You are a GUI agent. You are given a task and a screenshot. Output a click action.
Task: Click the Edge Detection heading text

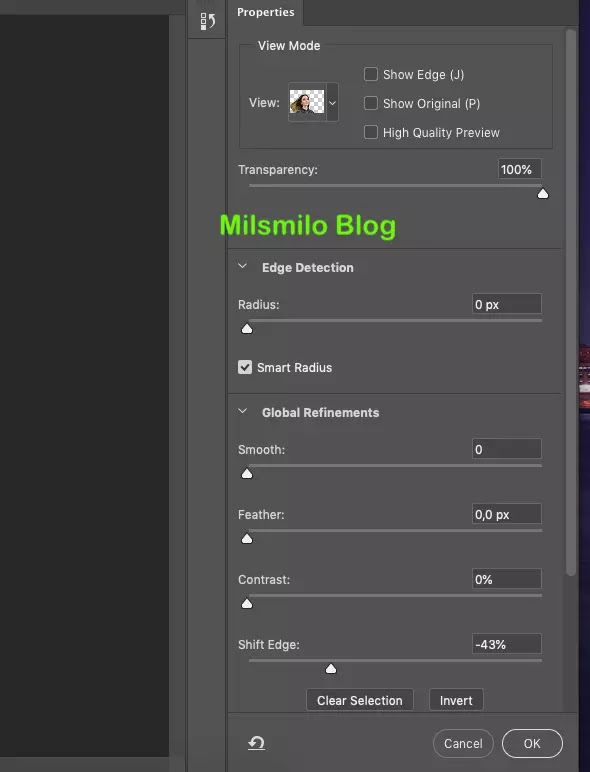[307, 267]
